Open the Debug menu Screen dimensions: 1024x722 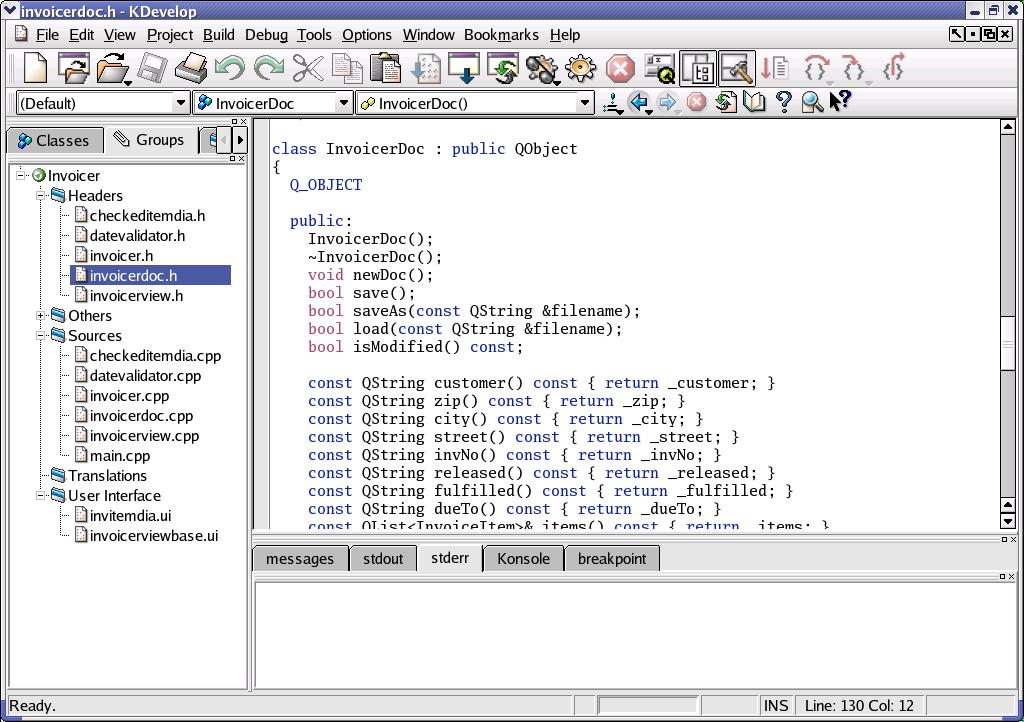point(266,35)
